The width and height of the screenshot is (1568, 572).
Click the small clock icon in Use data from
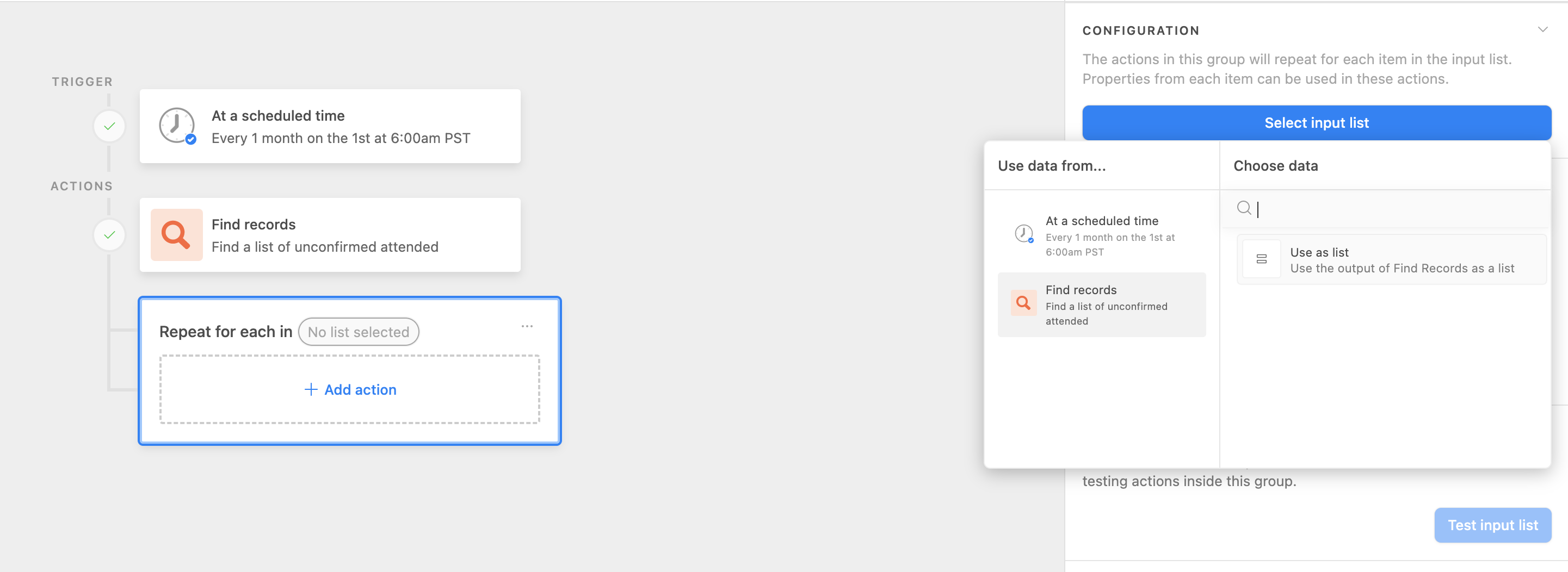point(1024,234)
